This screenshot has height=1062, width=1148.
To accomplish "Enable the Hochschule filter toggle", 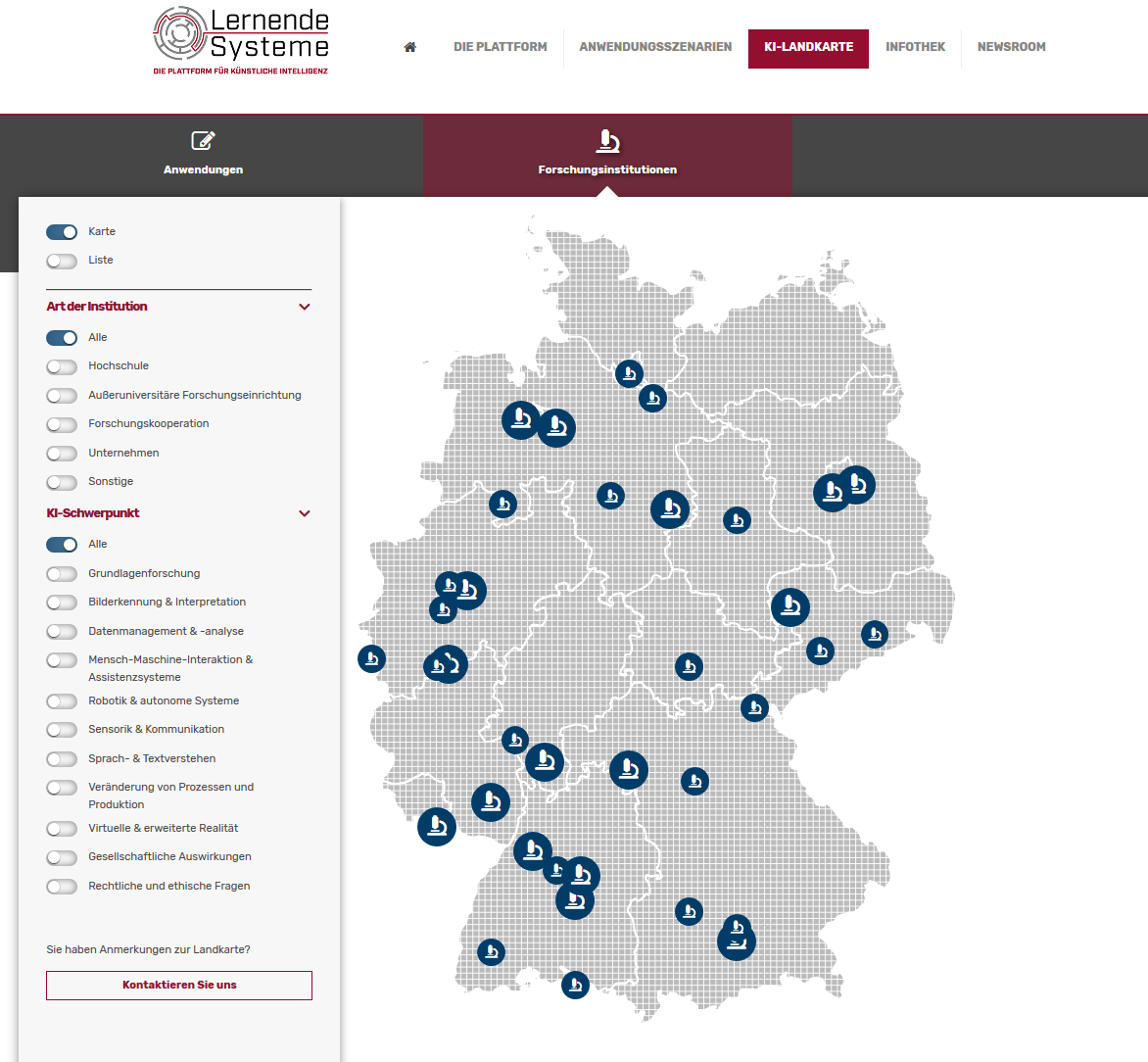I will [x=62, y=366].
